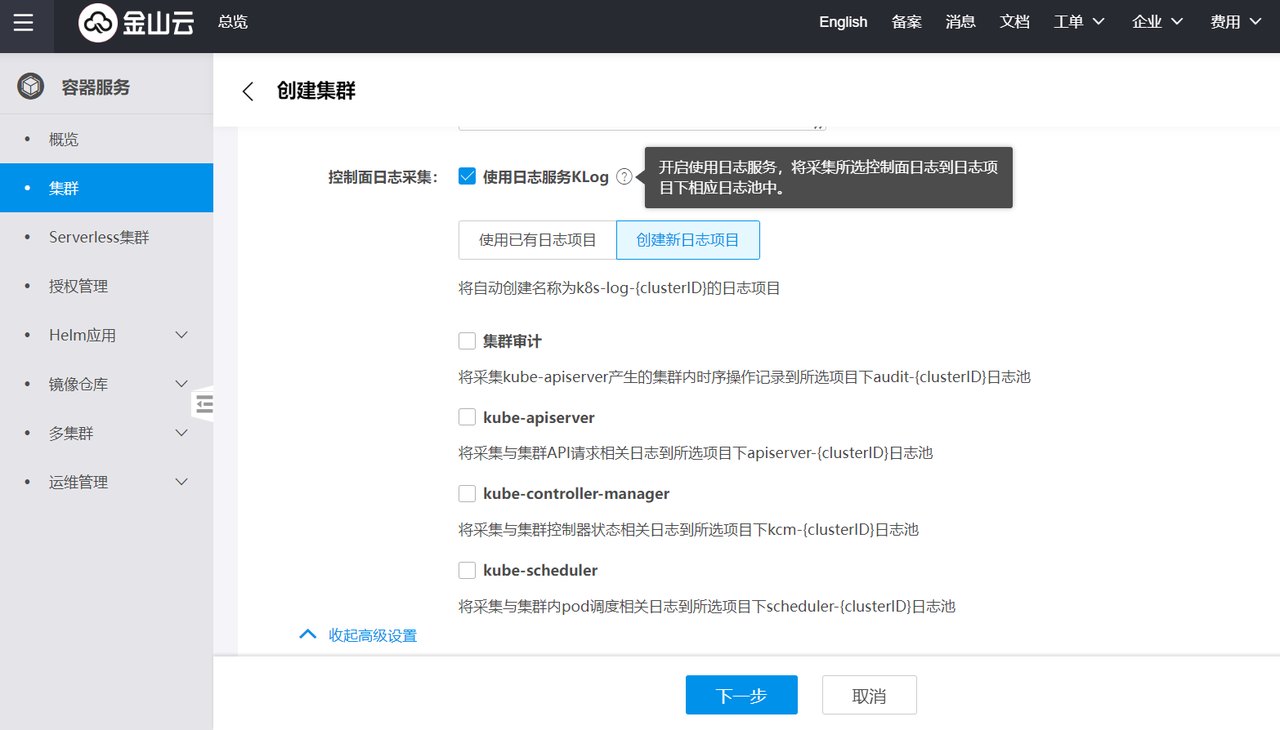
Task: Enable kube-scheduler log collection checkbox
Action: click(467, 570)
